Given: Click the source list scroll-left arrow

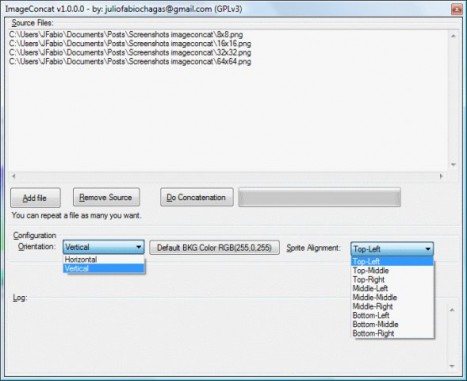Looking at the screenshot, I should (14, 176).
